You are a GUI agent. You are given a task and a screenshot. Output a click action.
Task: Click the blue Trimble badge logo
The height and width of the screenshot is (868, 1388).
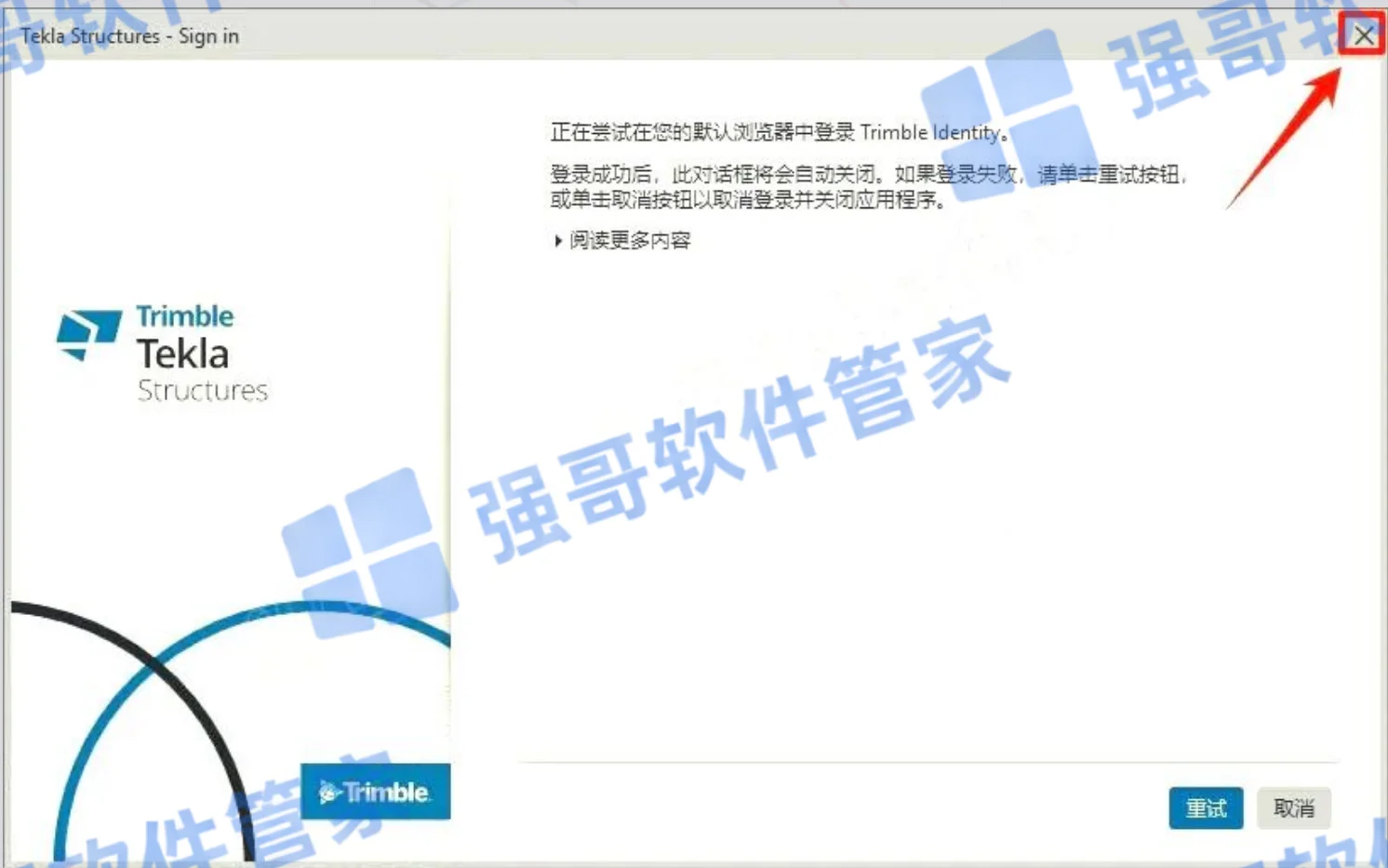point(375,792)
